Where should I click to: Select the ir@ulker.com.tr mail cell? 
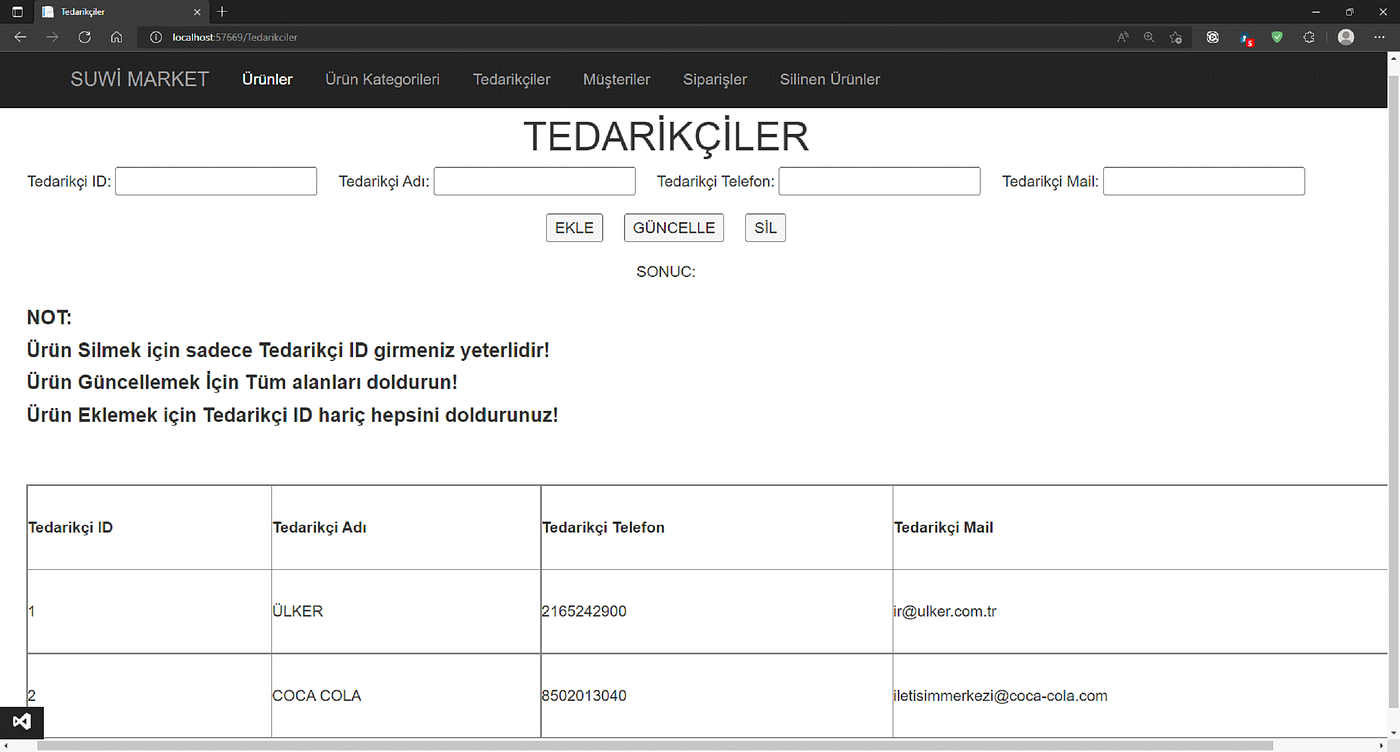point(1140,611)
